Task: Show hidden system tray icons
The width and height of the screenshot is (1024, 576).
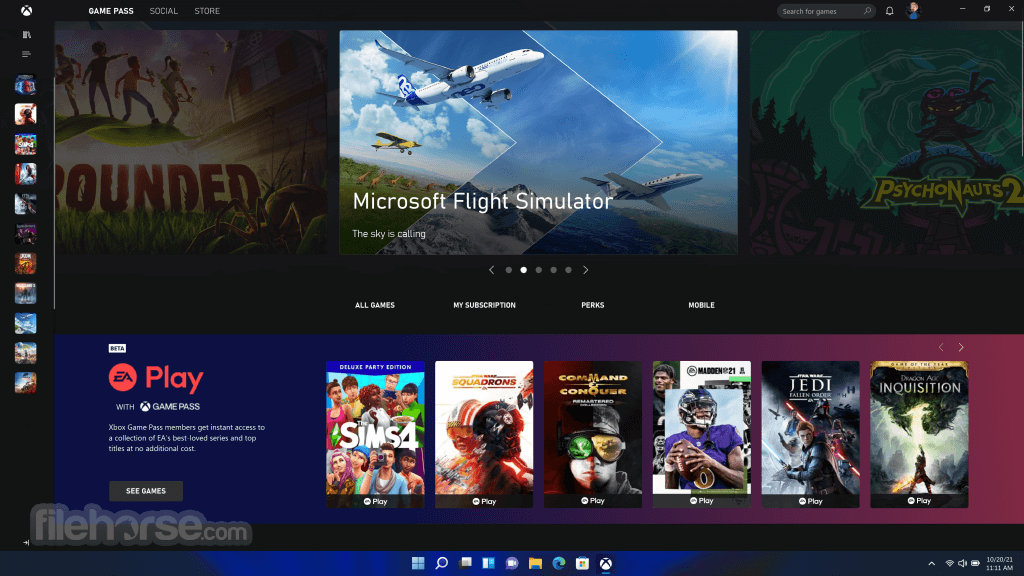Action: point(932,563)
